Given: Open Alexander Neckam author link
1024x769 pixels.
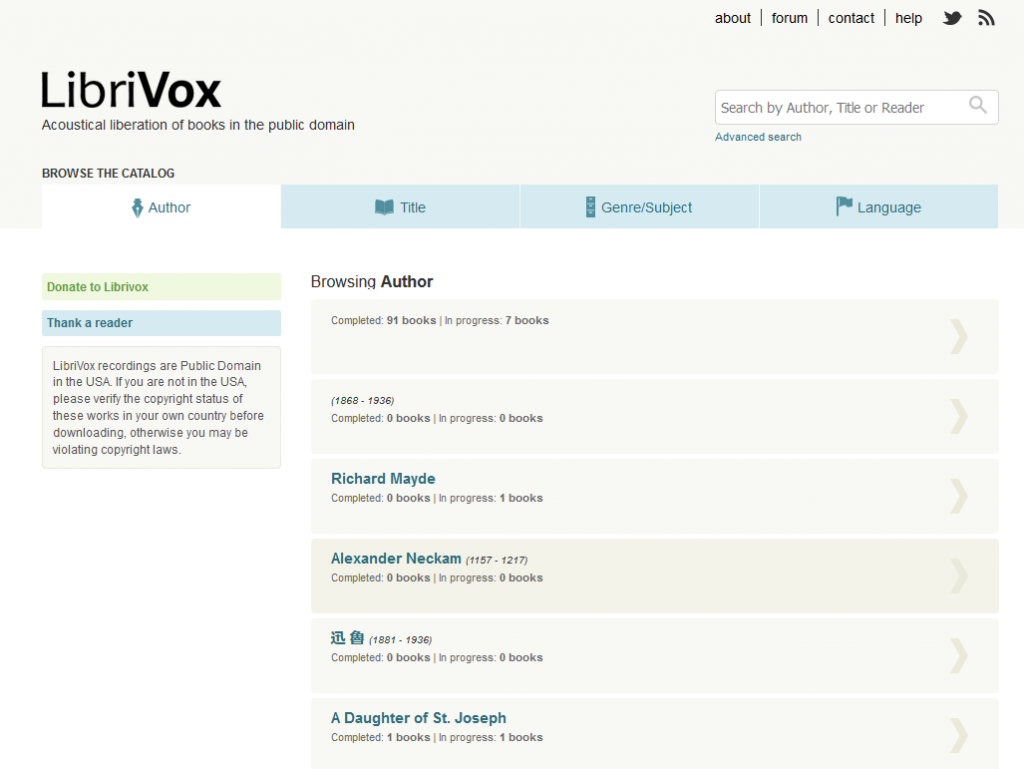Looking at the screenshot, I should pos(396,558).
